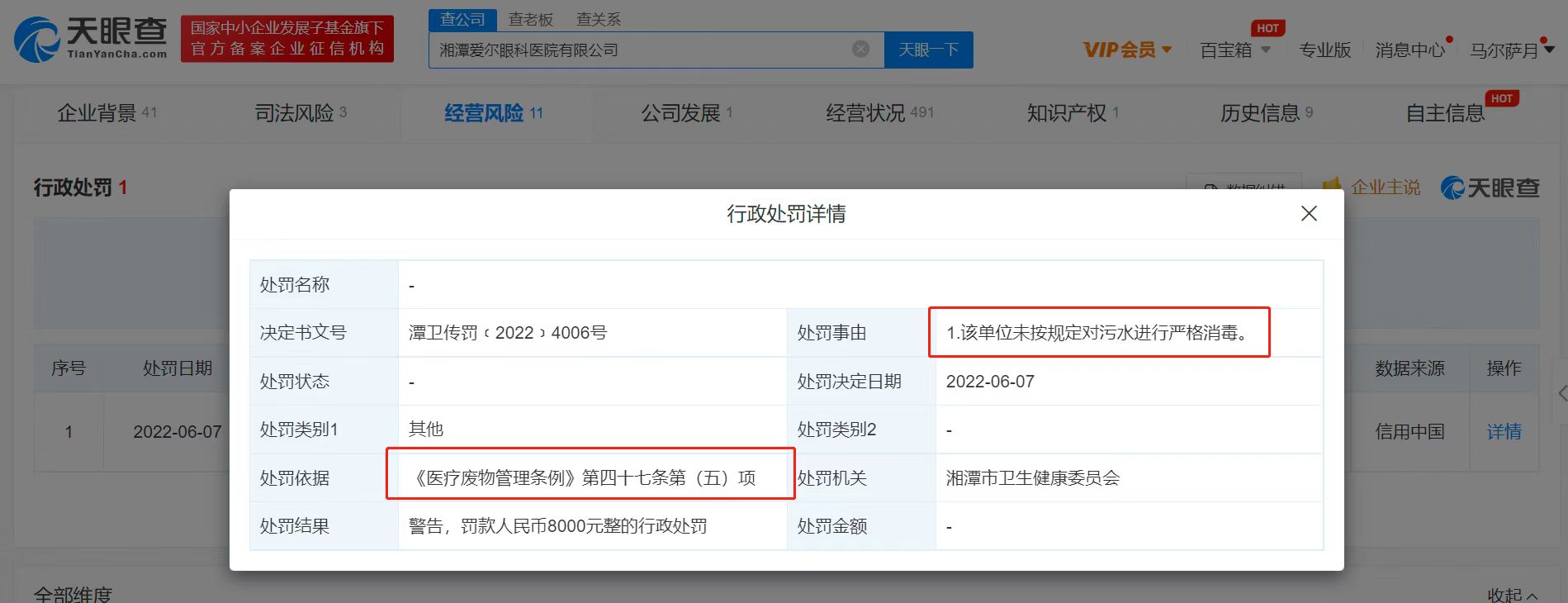Viewport: 1568px width, 603px height.
Task: Click the 企业主说 thumbs-up icon
Action: point(1331,187)
